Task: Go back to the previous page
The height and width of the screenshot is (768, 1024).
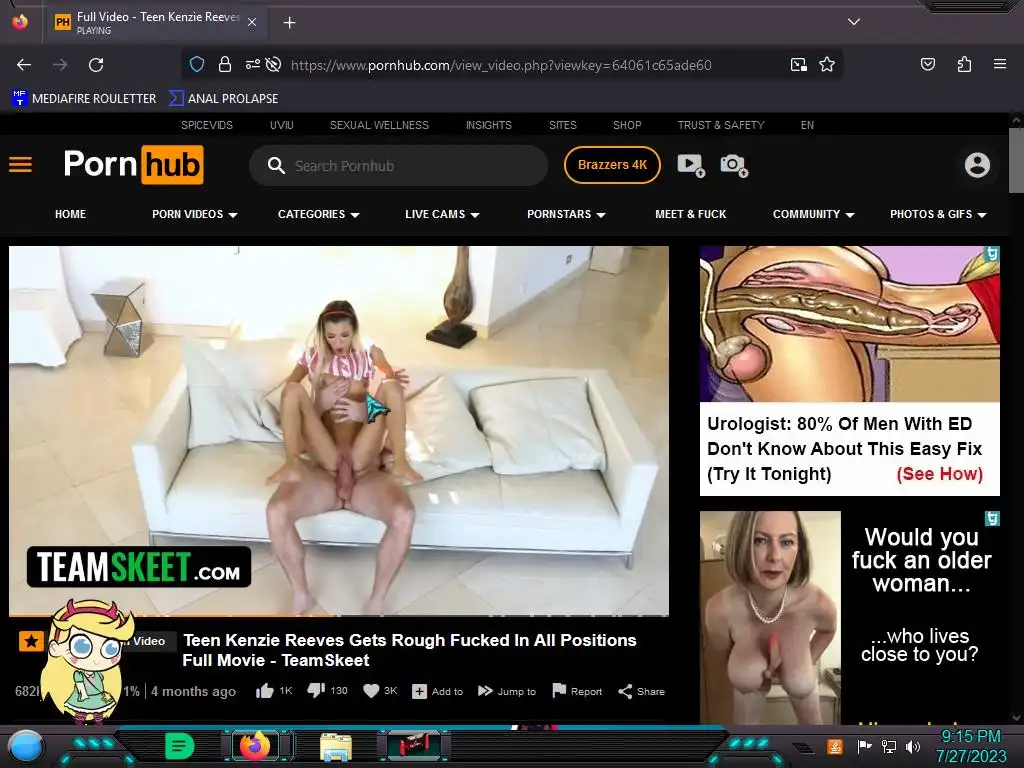Action: [24, 65]
